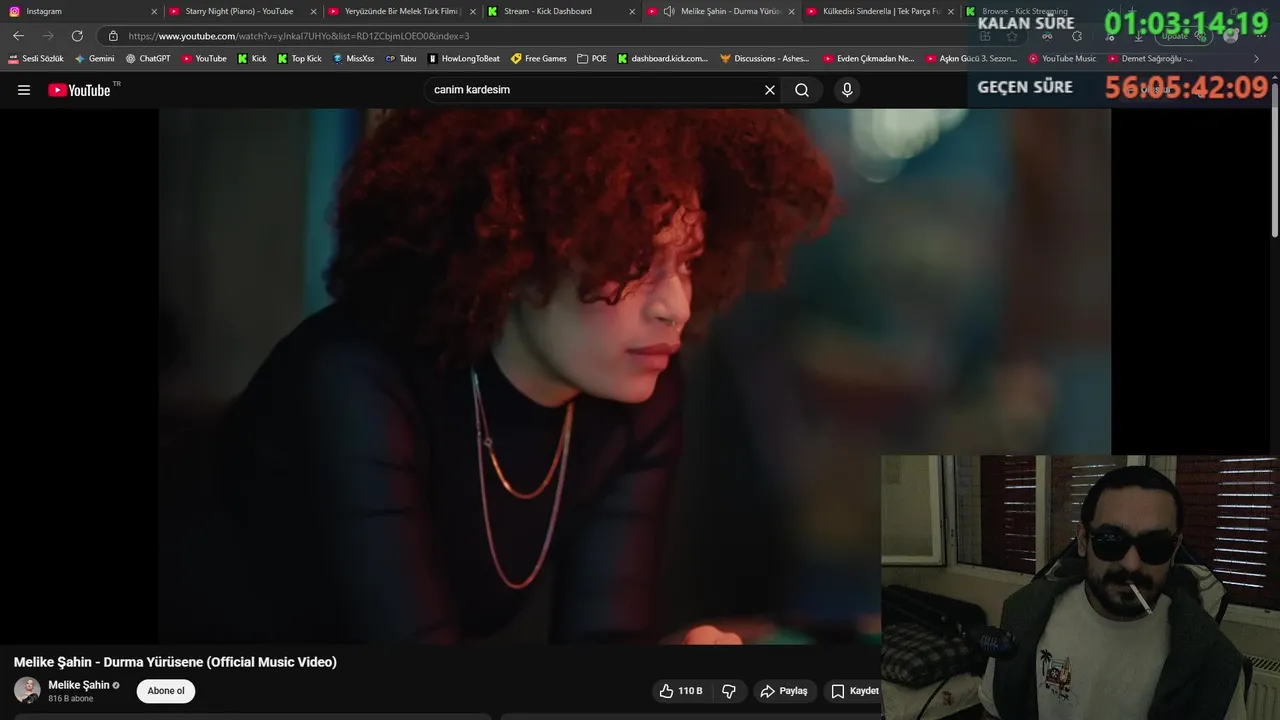Image resolution: width=1280 pixels, height=720 pixels.
Task: Close the Stream - Kick Dashboard tab
Action: [x=632, y=12]
